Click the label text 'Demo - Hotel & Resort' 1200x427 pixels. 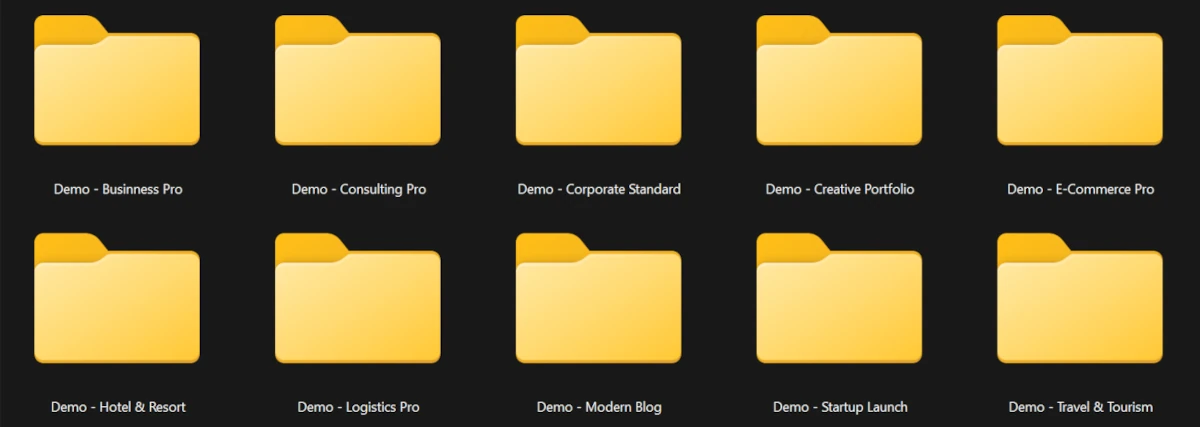(x=118, y=407)
